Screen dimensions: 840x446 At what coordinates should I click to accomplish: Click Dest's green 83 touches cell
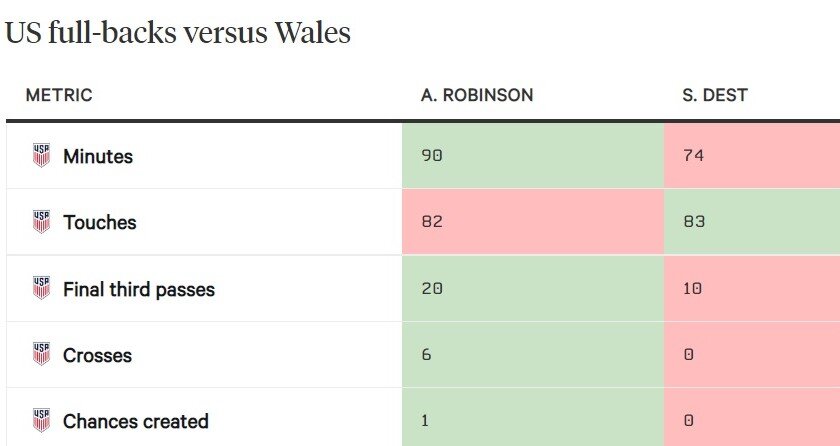coord(751,222)
